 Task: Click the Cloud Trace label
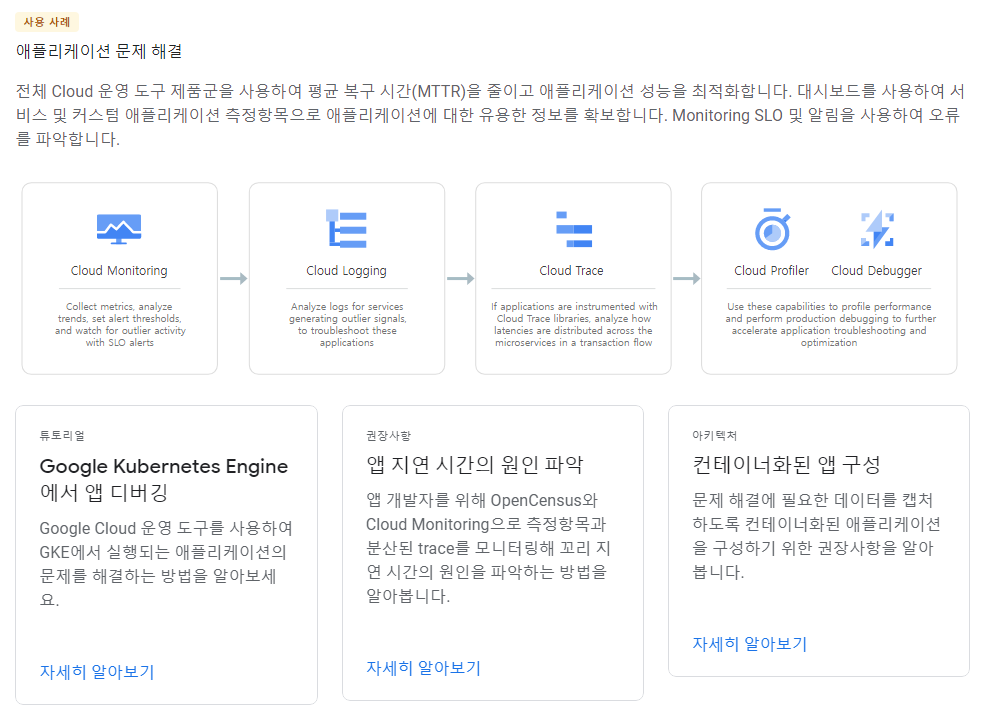point(571,271)
